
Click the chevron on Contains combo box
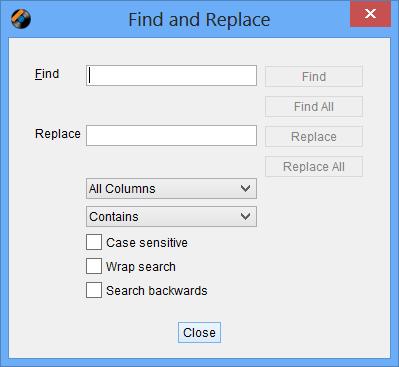click(x=245, y=217)
